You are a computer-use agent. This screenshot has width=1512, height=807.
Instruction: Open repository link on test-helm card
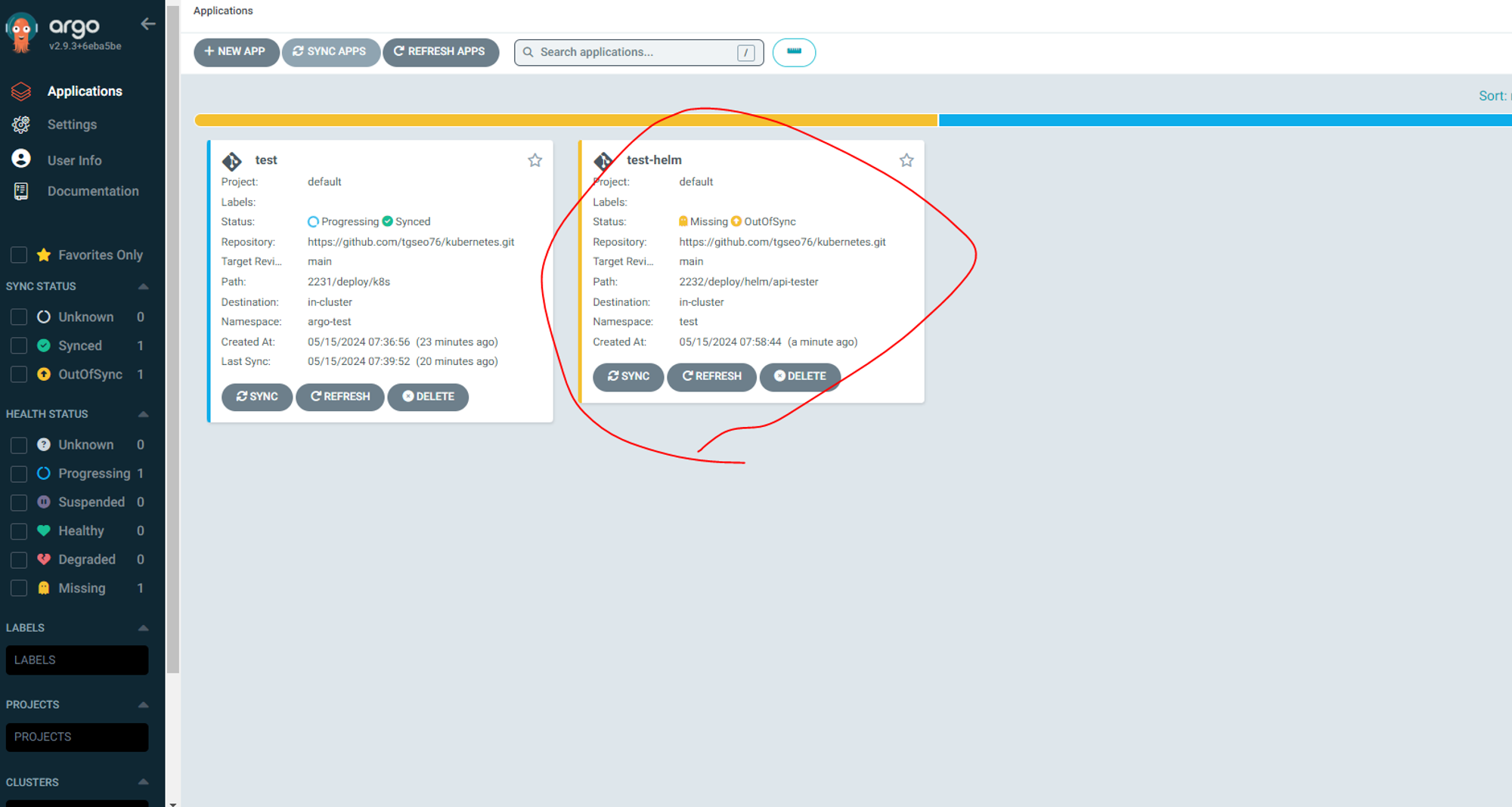782,242
